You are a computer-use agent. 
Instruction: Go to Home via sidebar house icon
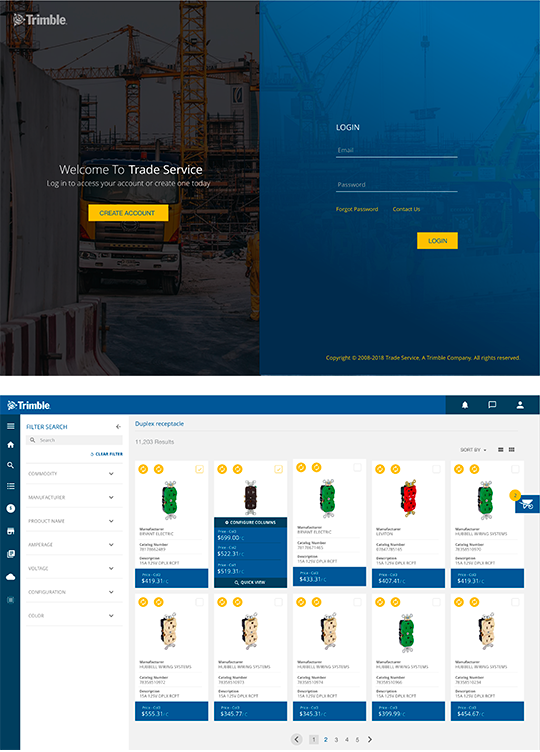click(11, 445)
